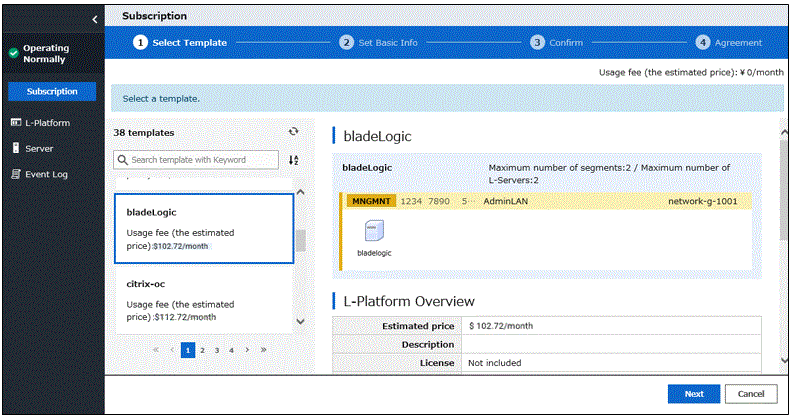Go to last page of templates
794x417 pixels.
pyautogui.click(x=264, y=350)
